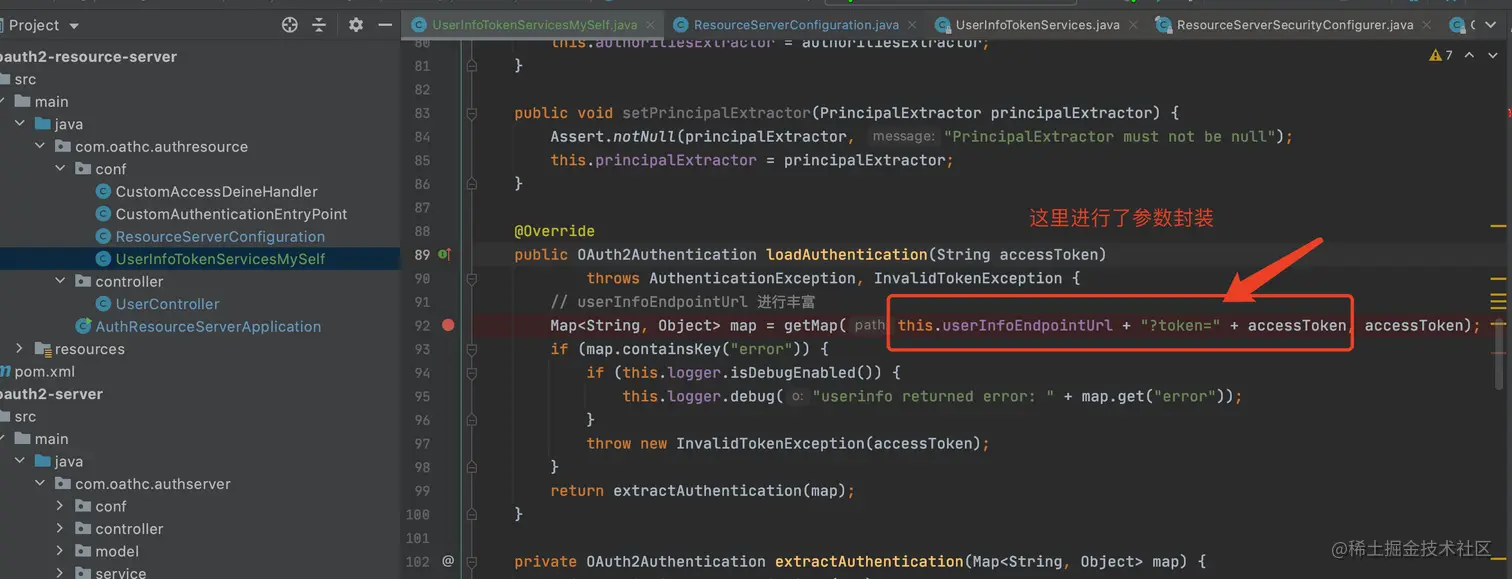Select src folder under oauth2-server
Image resolution: width=1512 pixels, height=579 pixels.
point(25,416)
